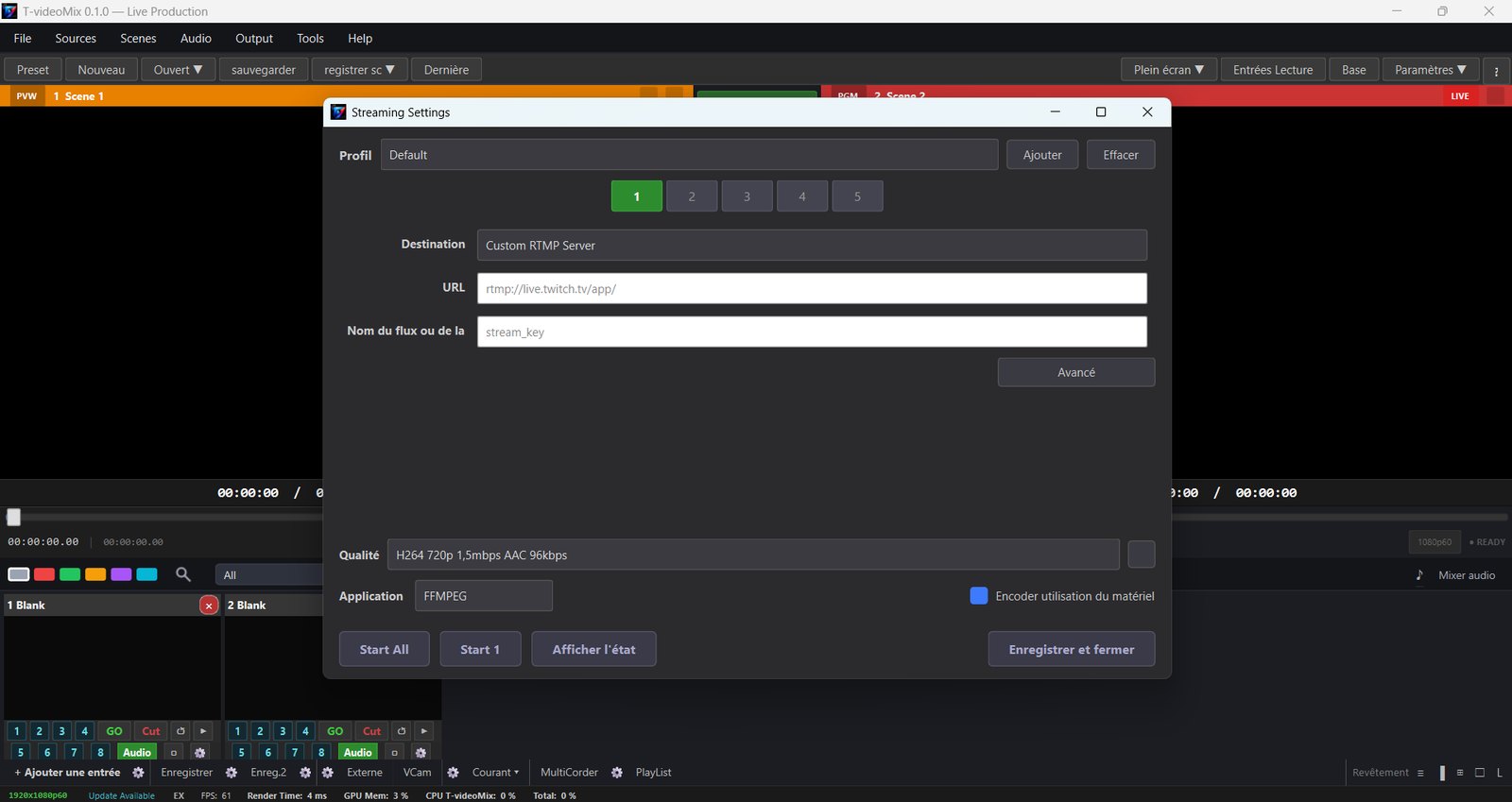1512x802 pixels.
Task: Open gear next to Ajouter une entrée
Action: point(138,773)
